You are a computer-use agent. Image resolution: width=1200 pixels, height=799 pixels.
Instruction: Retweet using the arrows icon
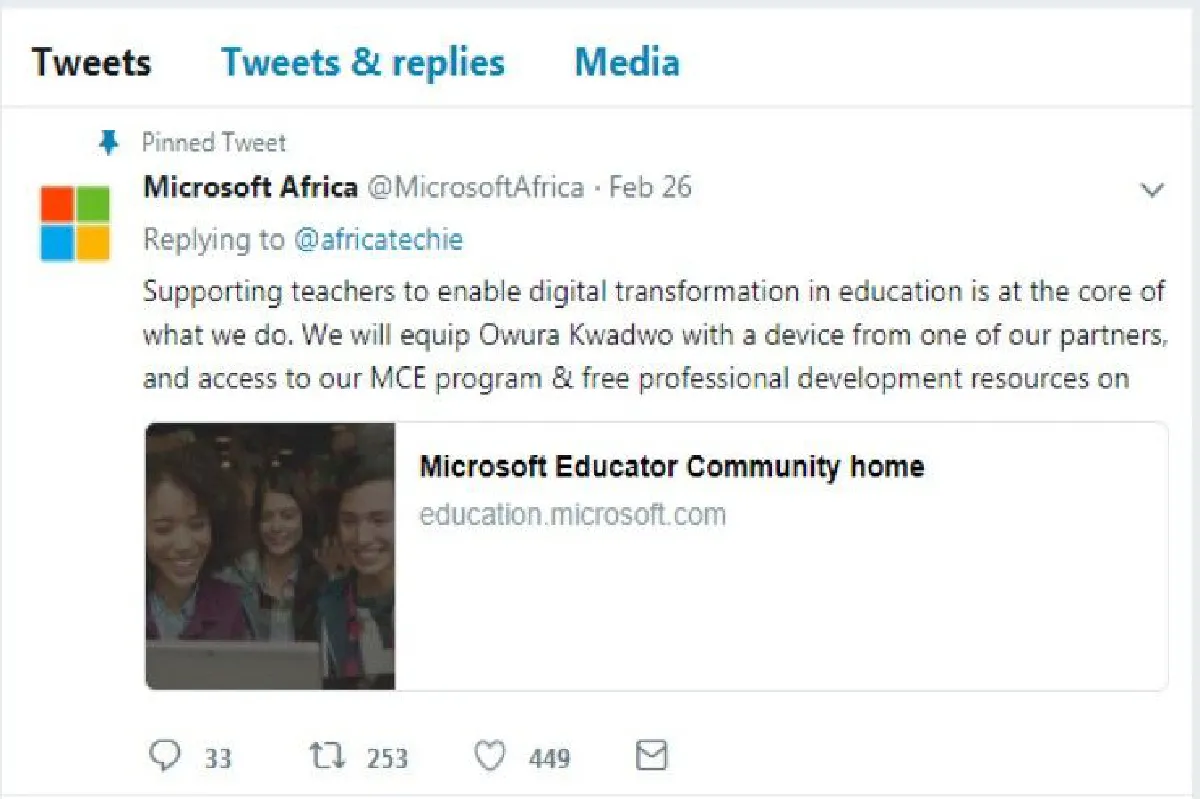coord(325,756)
